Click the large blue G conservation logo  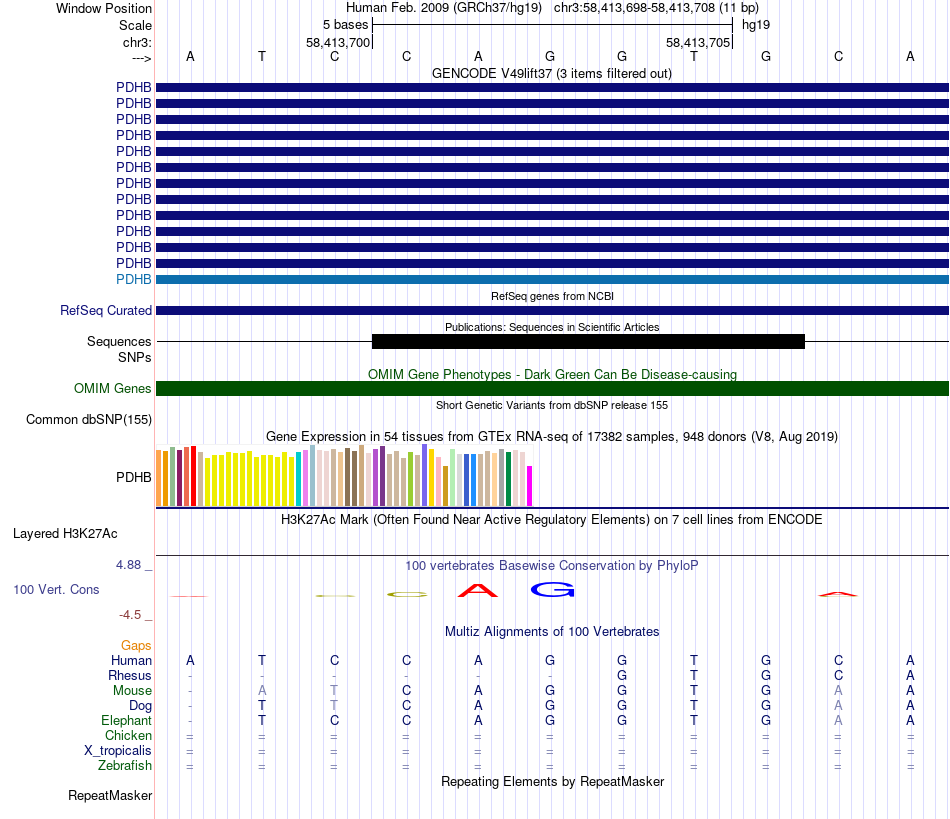tap(552, 590)
